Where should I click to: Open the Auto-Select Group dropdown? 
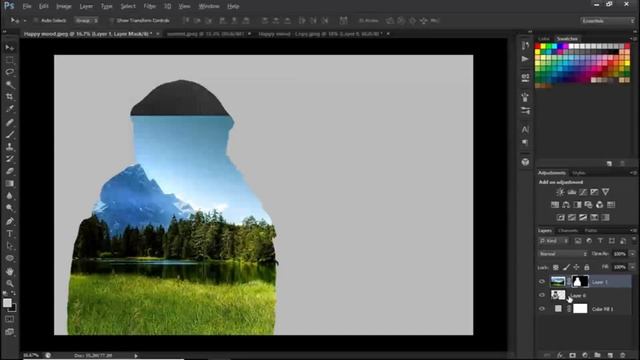(x=86, y=20)
